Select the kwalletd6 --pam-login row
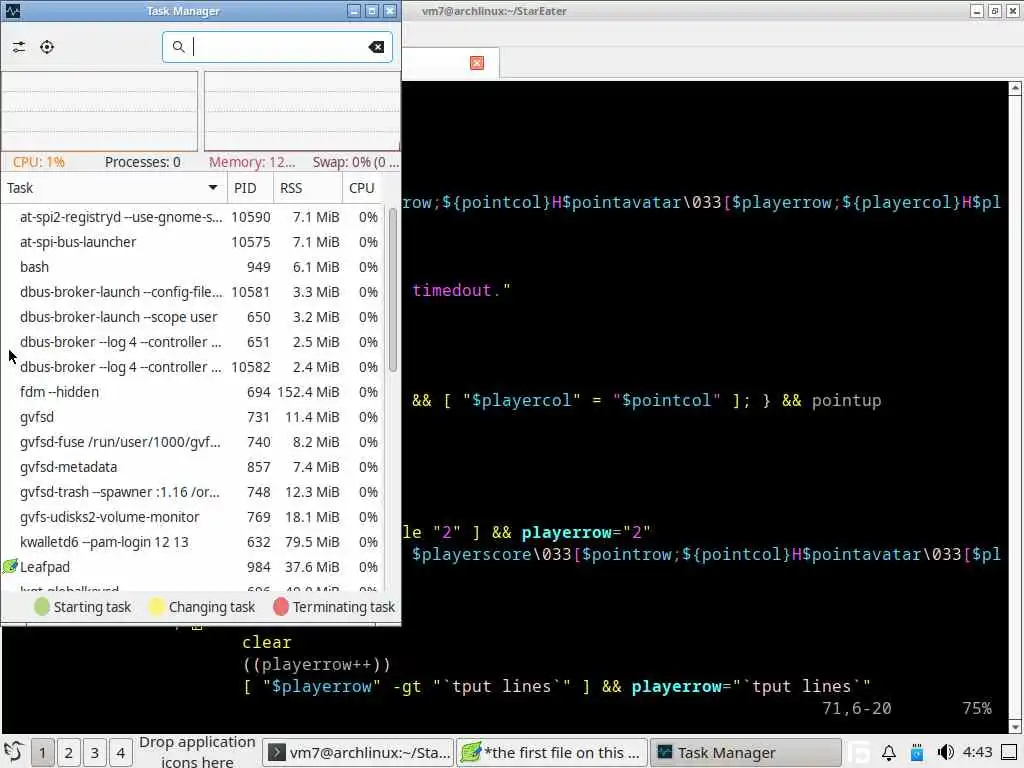Viewport: 1024px width, 768px height. 193,543
